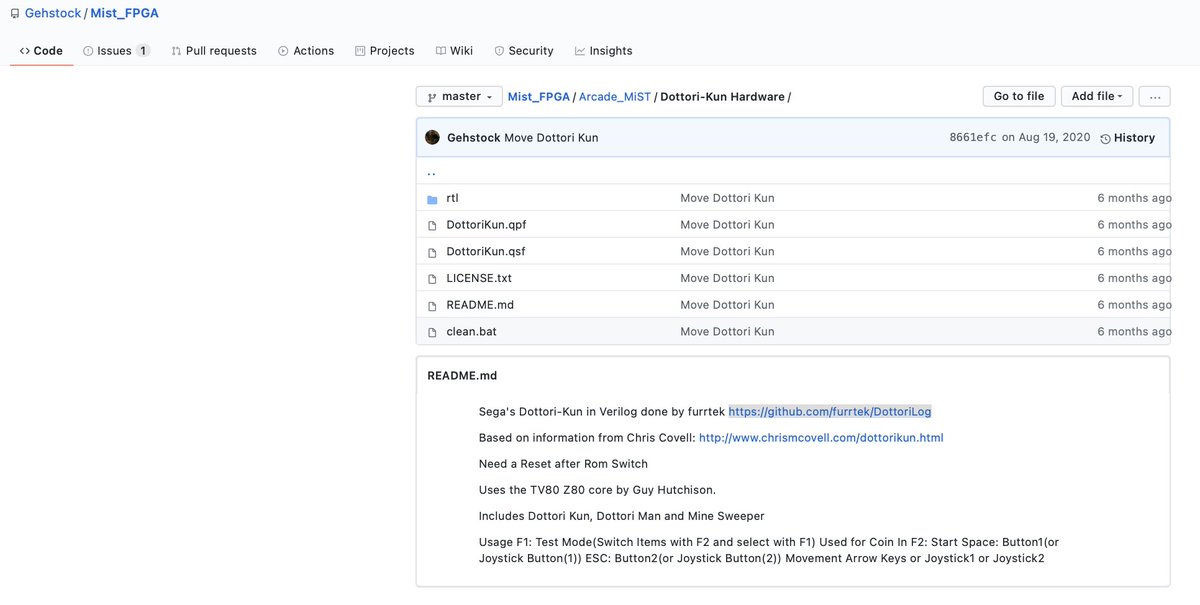Navigate to Arcade_MiST in the breadcrumb
The height and width of the screenshot is (605, 1200).
(x=615, y=97)
